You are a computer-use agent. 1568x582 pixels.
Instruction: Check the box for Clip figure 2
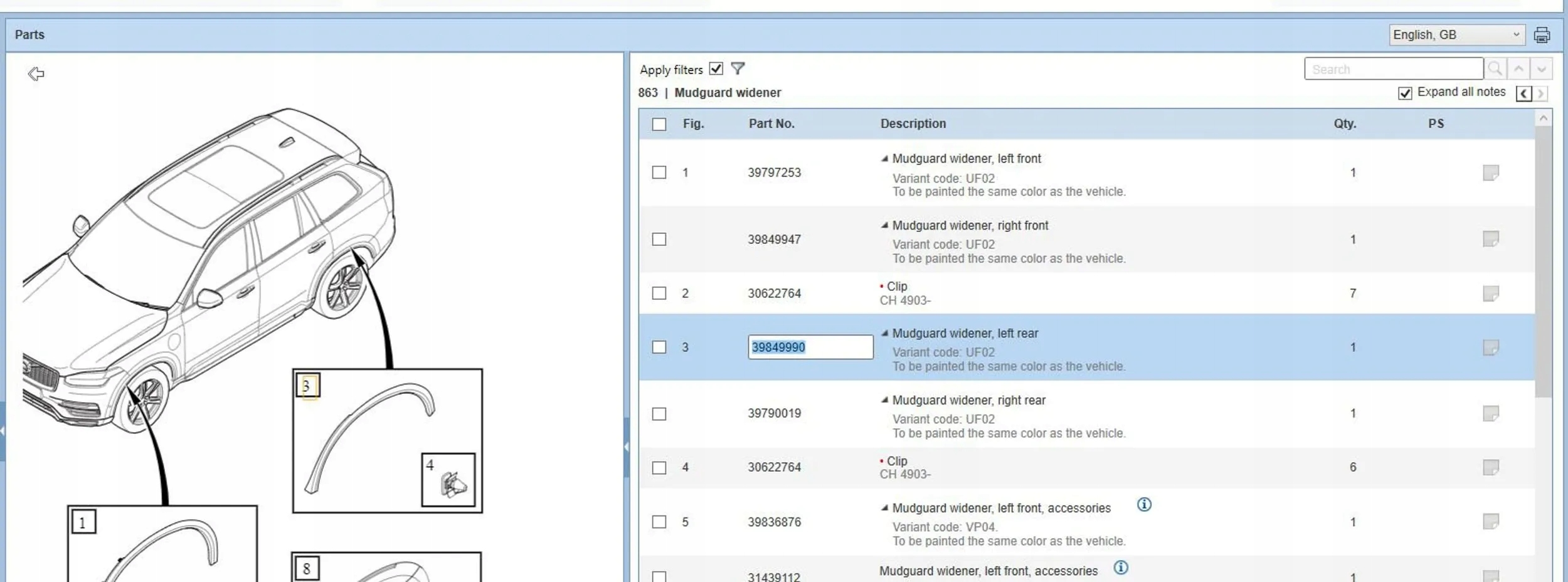coord(659,294)
